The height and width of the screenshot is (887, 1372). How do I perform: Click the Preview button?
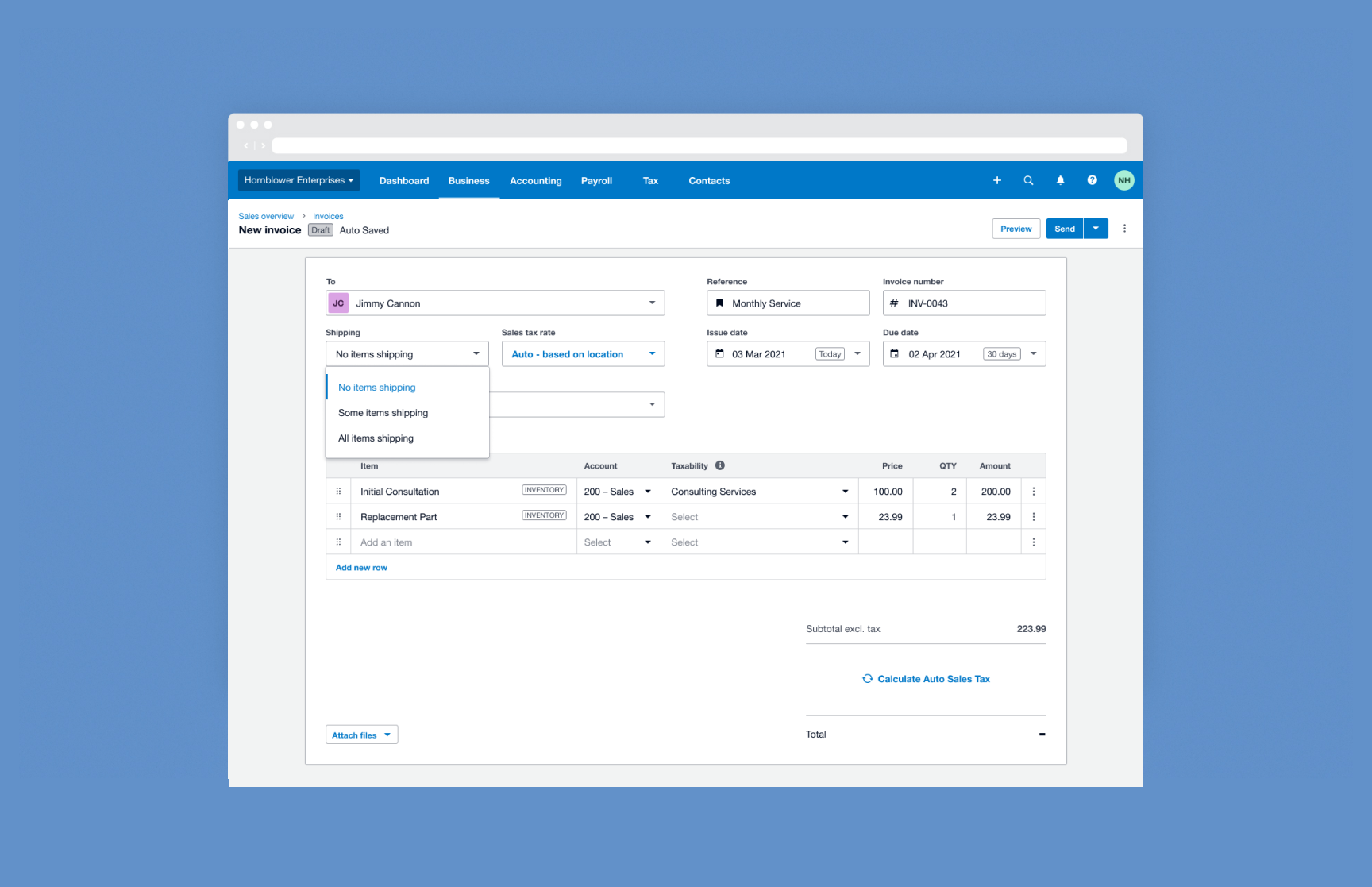[1016, 229]
